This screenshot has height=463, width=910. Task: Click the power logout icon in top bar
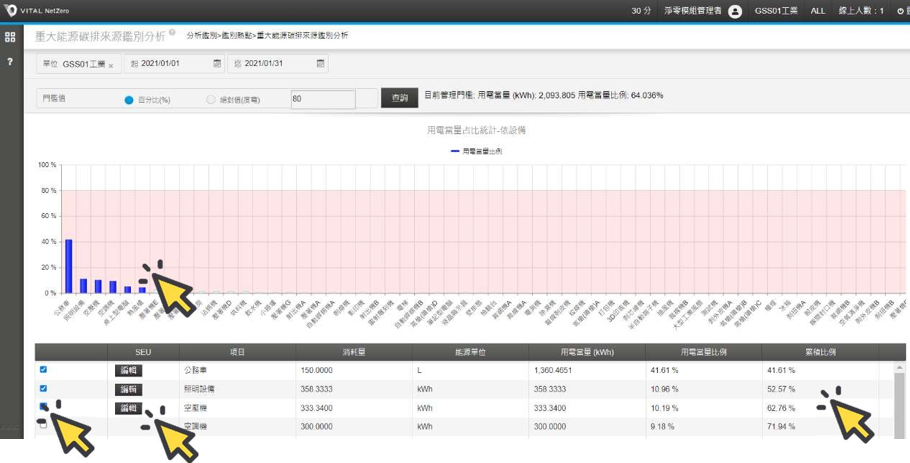[x=901, y=11]
